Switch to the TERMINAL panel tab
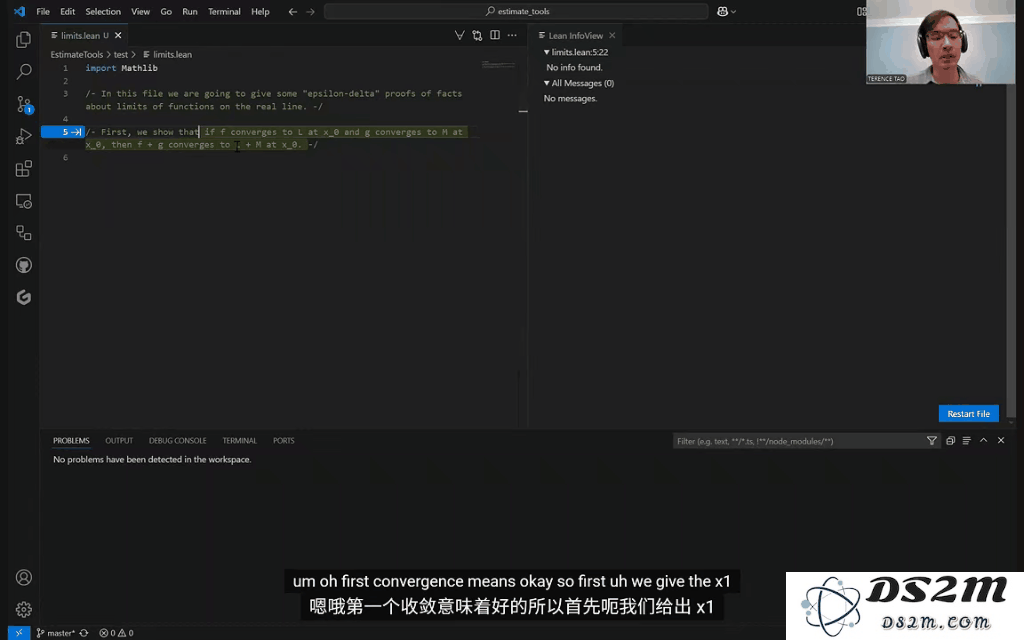This screenshot has height=640, width=1024. click(x=240, y=441)
